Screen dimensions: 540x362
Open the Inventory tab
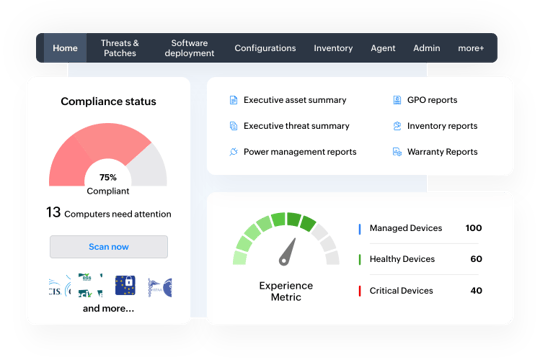333,48
